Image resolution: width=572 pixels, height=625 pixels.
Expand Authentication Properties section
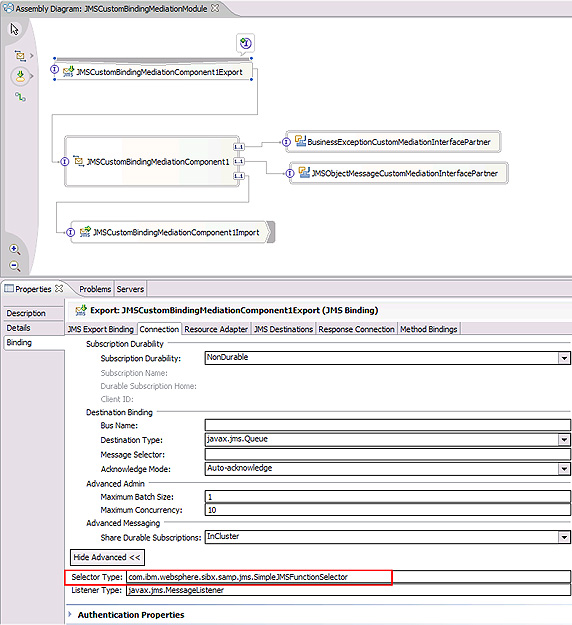tap(70, 614)
